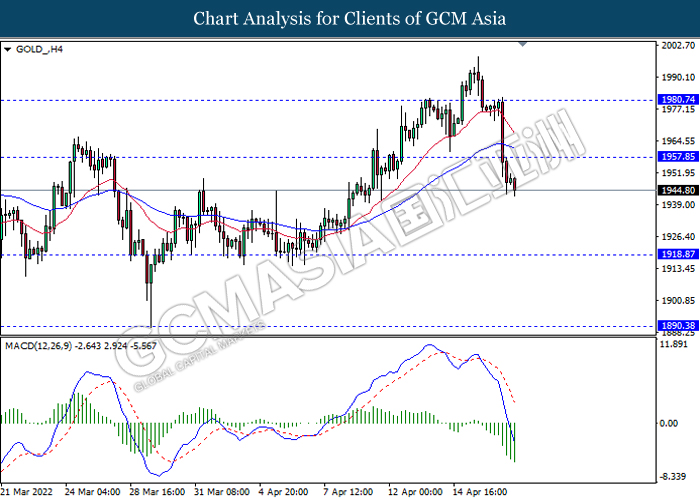Viewport: 700px width, 500px height.
Task: Click the 21 Mar 2022 date label
Action: (x=28, y=492)
